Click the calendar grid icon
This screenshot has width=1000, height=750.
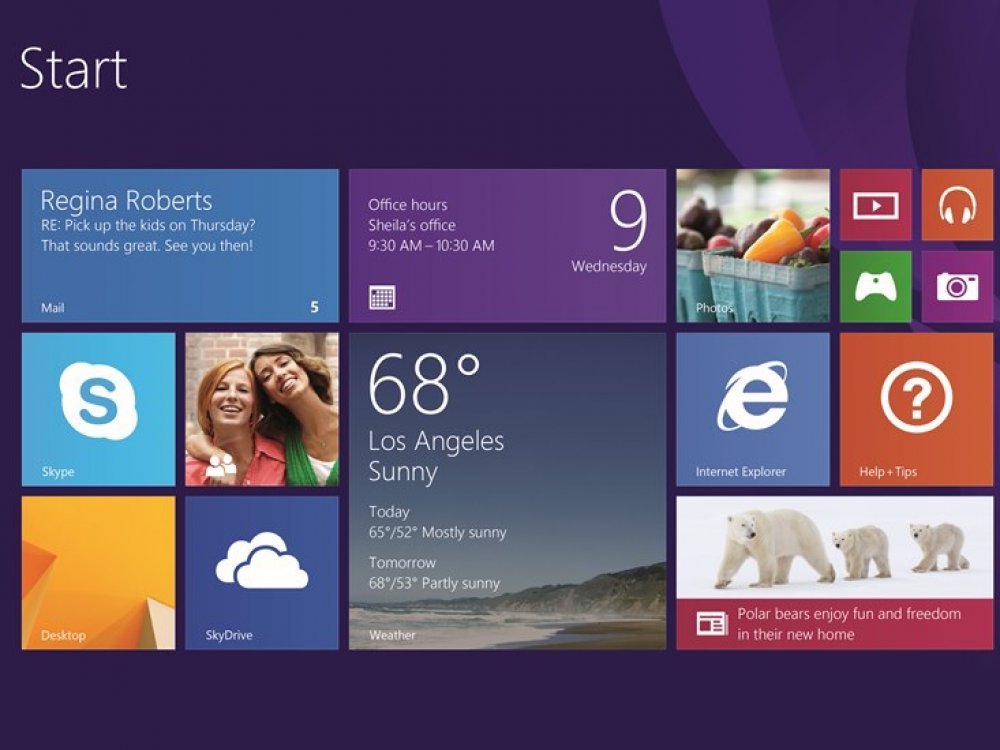pyautogui.click(x=382, y=297)
